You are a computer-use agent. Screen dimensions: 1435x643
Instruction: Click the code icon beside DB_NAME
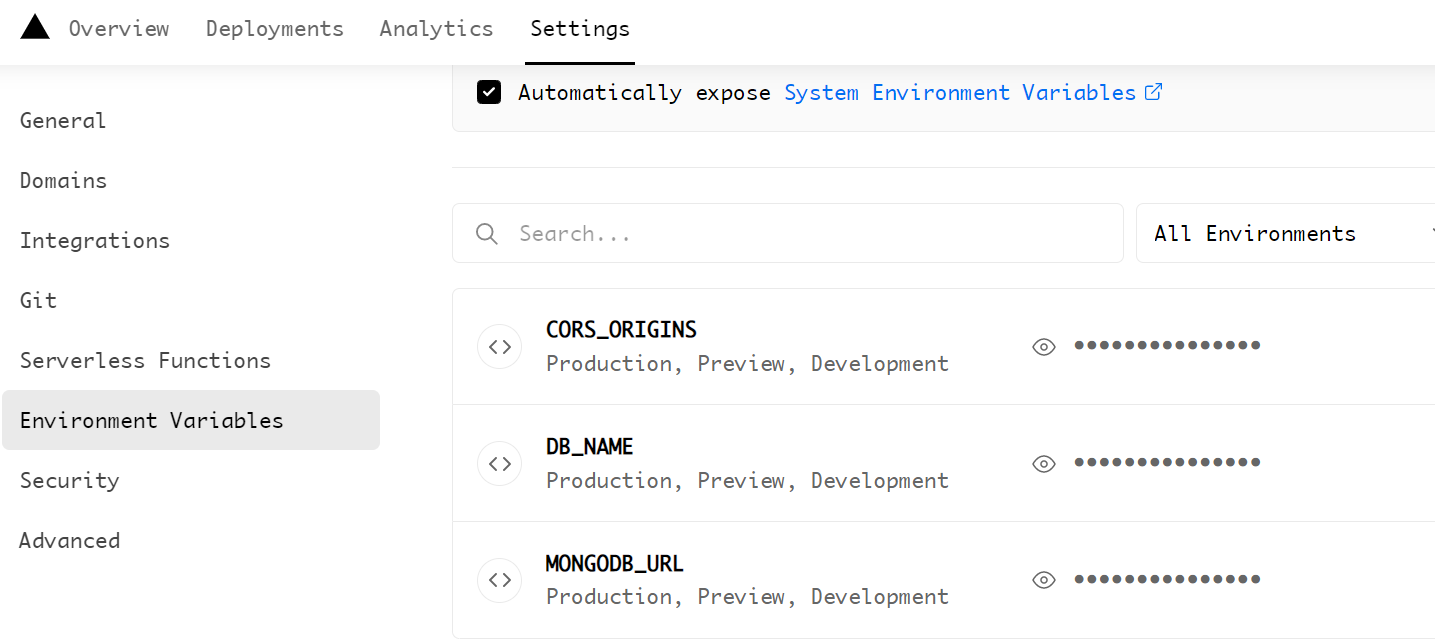499,463
